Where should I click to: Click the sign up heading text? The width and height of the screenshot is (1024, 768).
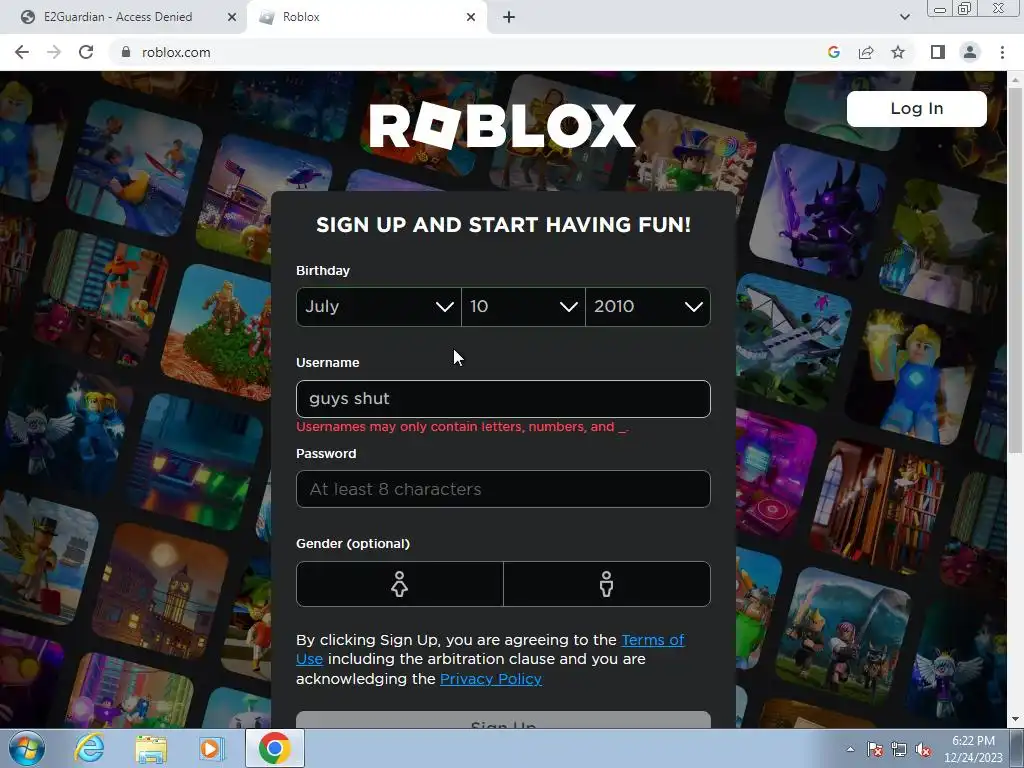coord(503,225)
